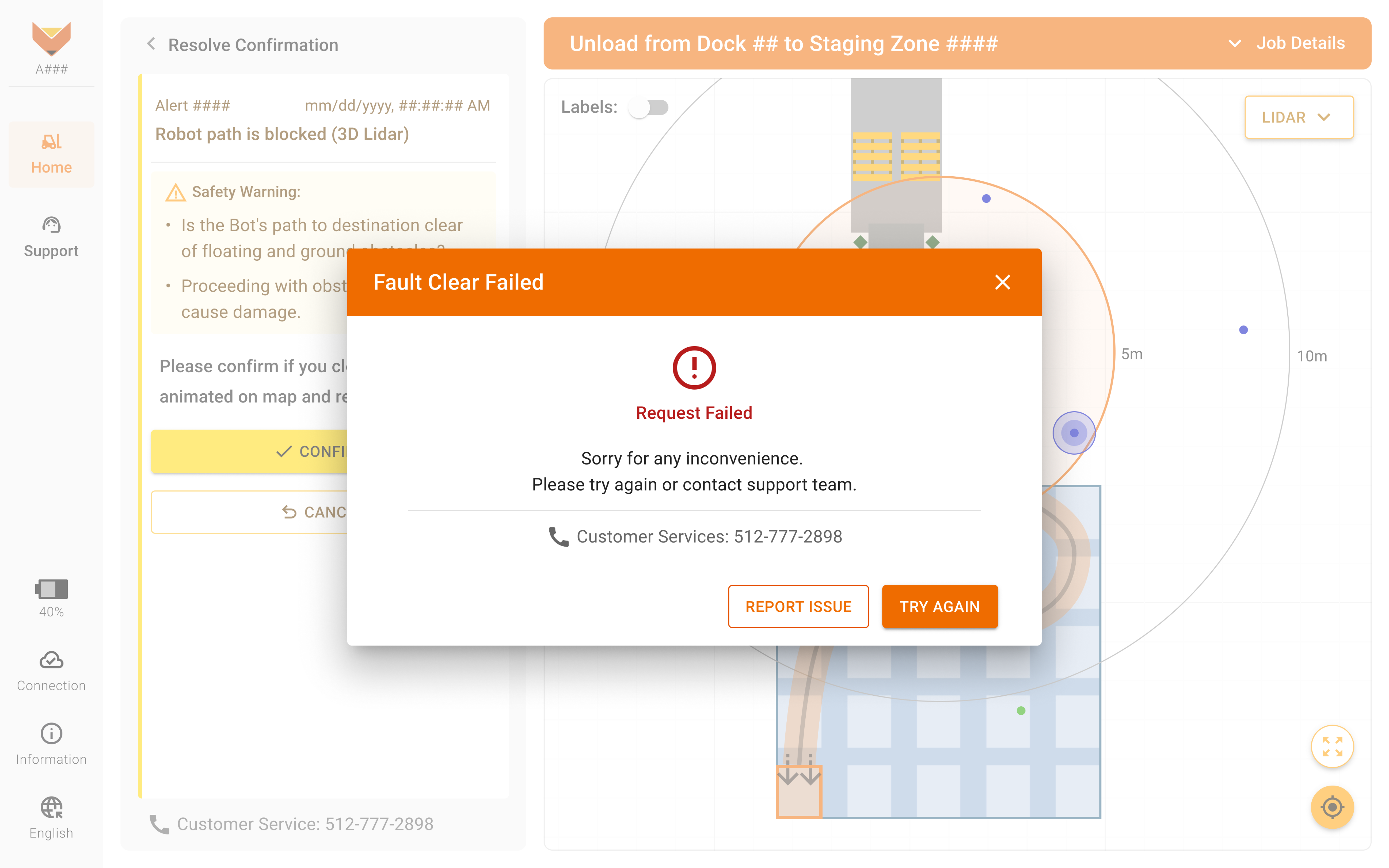The height and width of the screenshot is (868, 1389).
Task: Open the LIDAR view dropdown
Action: pos(1298,117)
